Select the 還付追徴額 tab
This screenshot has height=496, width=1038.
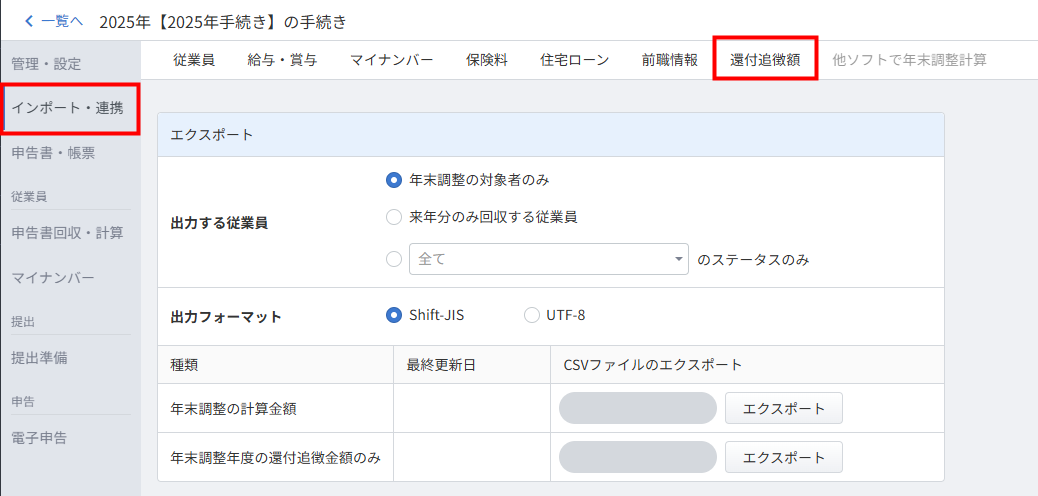point(766,60)
